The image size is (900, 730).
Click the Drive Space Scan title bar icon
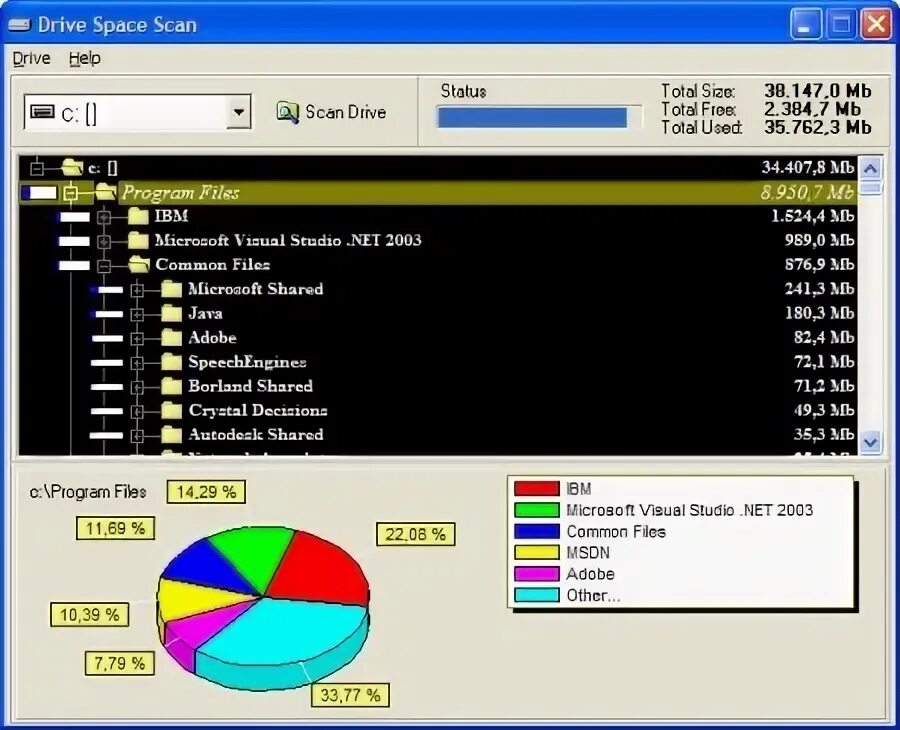click(20, 25)
